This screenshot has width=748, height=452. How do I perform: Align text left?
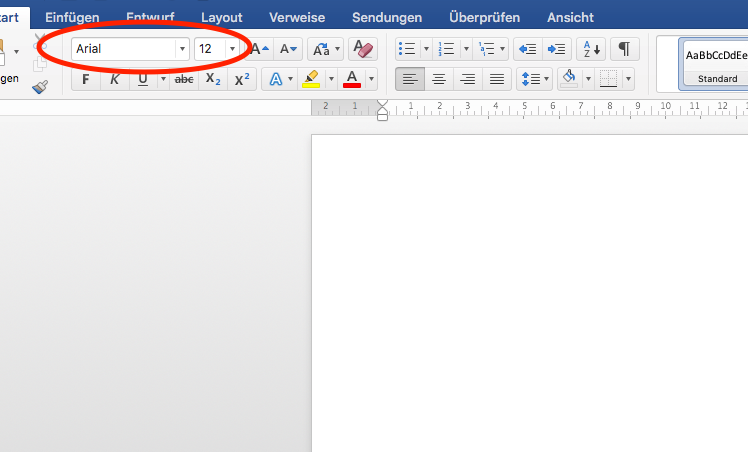pyautogui.click(x=410, y=79)
